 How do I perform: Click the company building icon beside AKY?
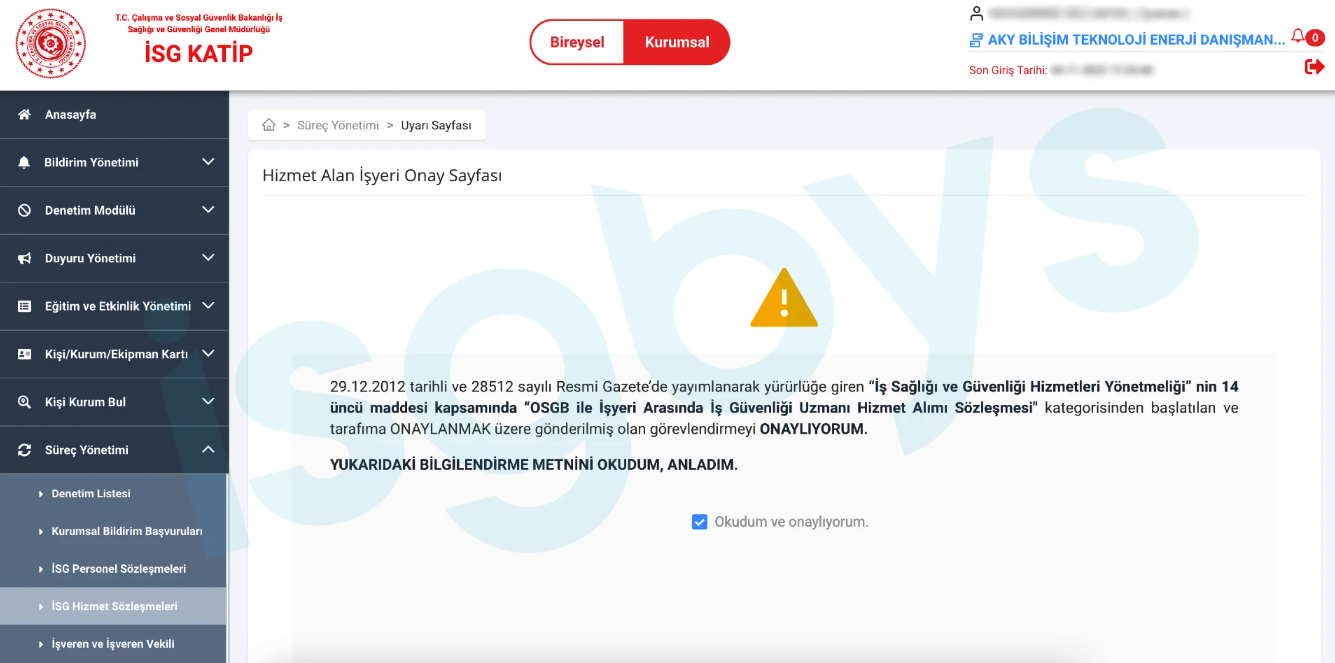(976, 40)
